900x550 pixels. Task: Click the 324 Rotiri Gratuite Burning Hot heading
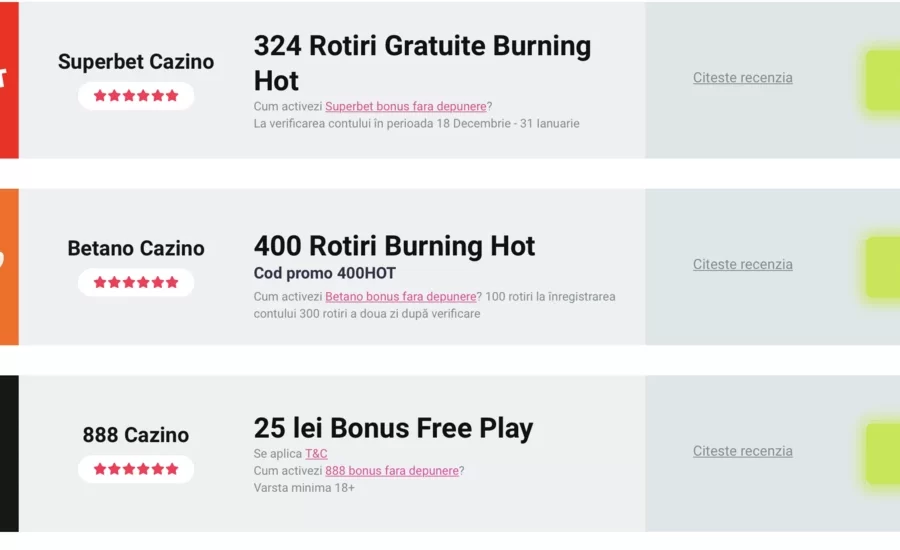pos(422,63)
